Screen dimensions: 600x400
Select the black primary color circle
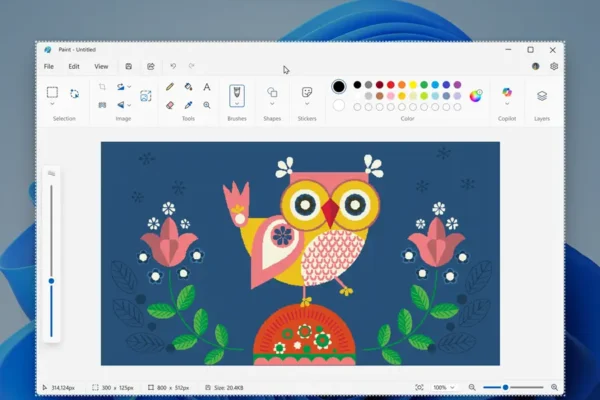339,87
